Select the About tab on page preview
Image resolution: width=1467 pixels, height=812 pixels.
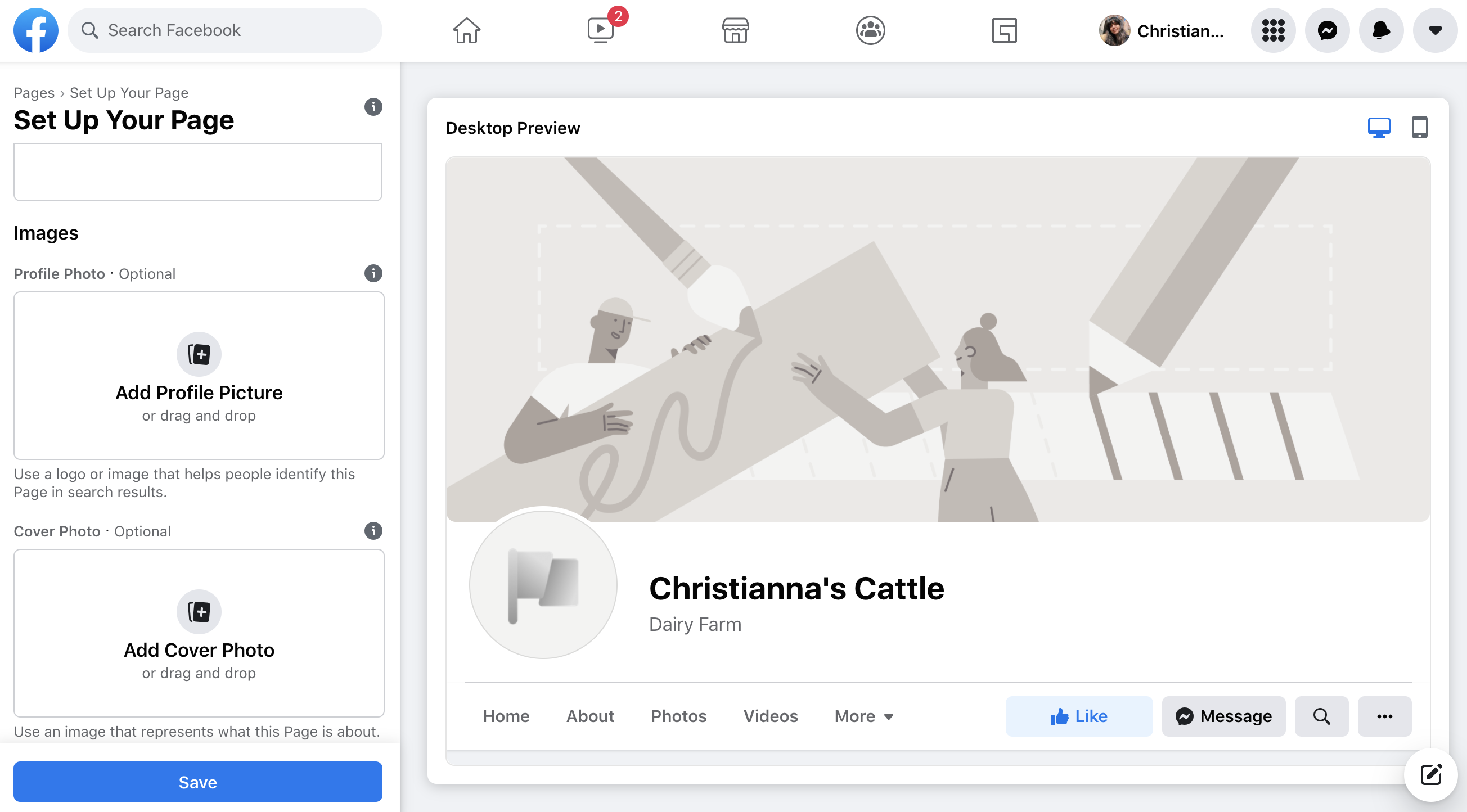pyautogui.click(x=590, y=716)
